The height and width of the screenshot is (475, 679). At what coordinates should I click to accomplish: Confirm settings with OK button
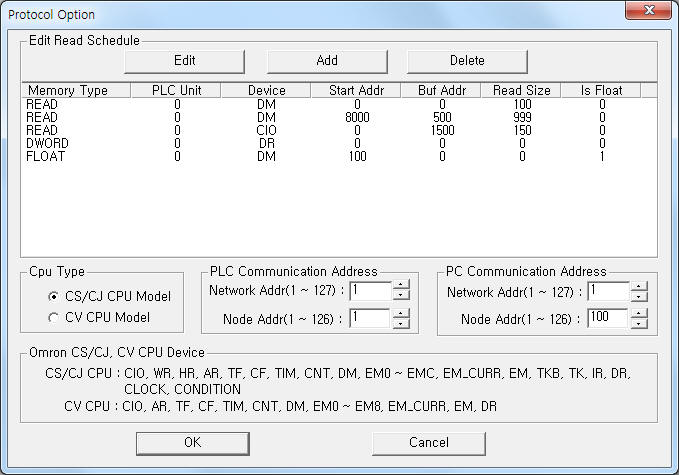click(x=193, y=443)
